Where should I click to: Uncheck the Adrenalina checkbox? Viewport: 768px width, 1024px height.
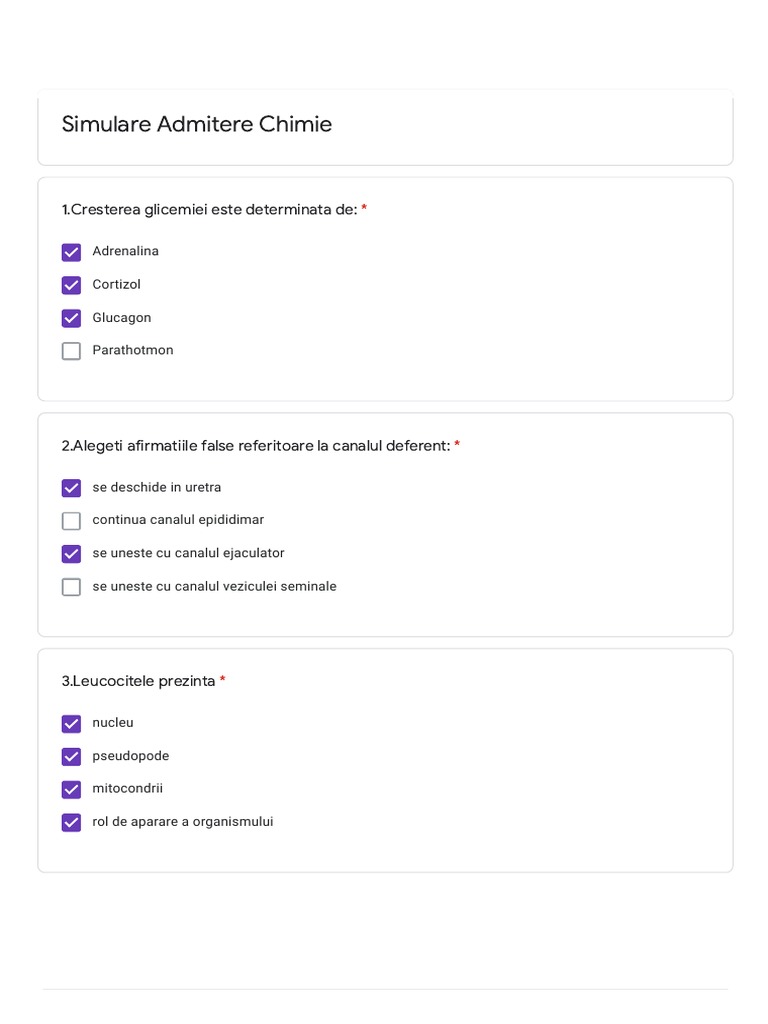point(71,252)
